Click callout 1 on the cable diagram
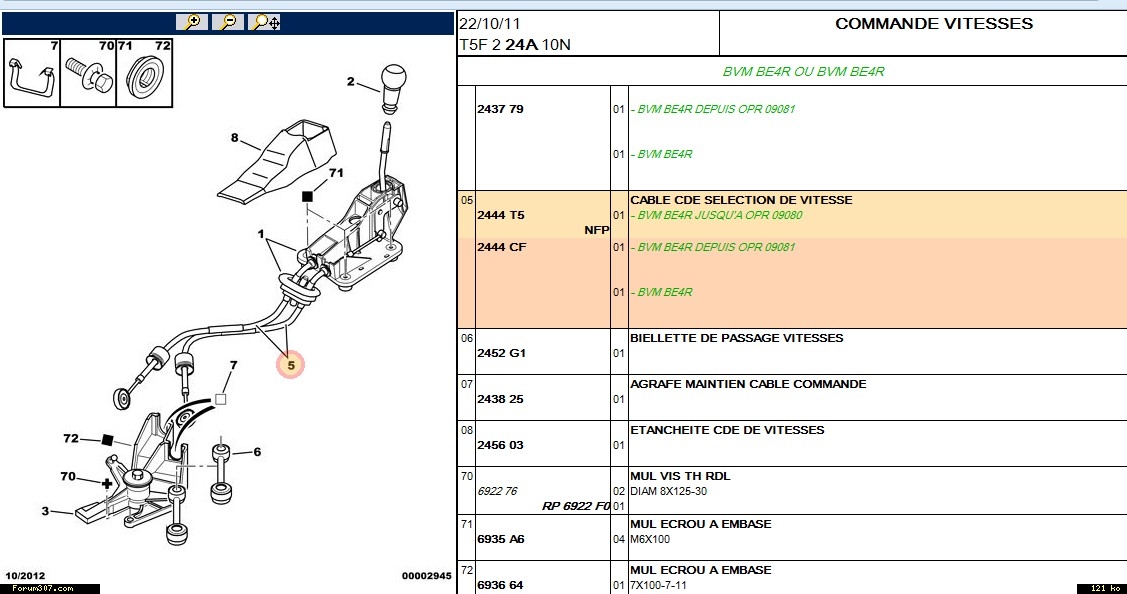The height and width of the screenshot is (594, 1127). click(x=261, y=235)
